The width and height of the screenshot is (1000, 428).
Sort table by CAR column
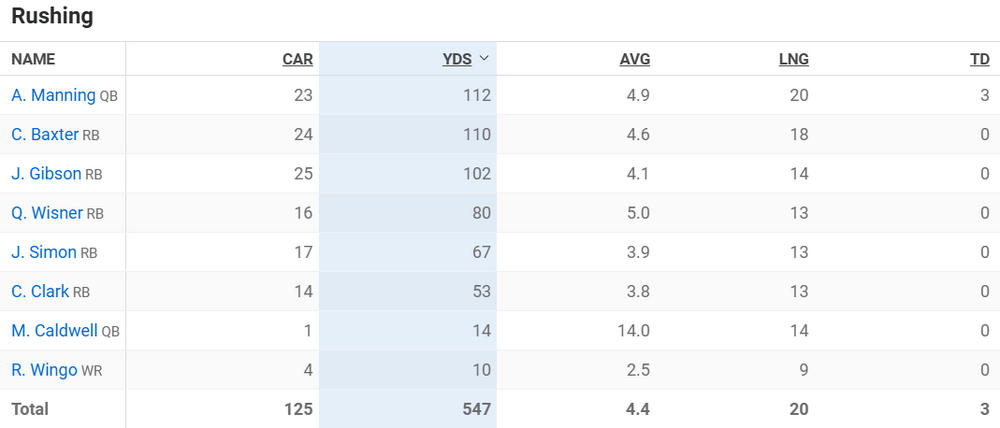(x=297, y=59)
